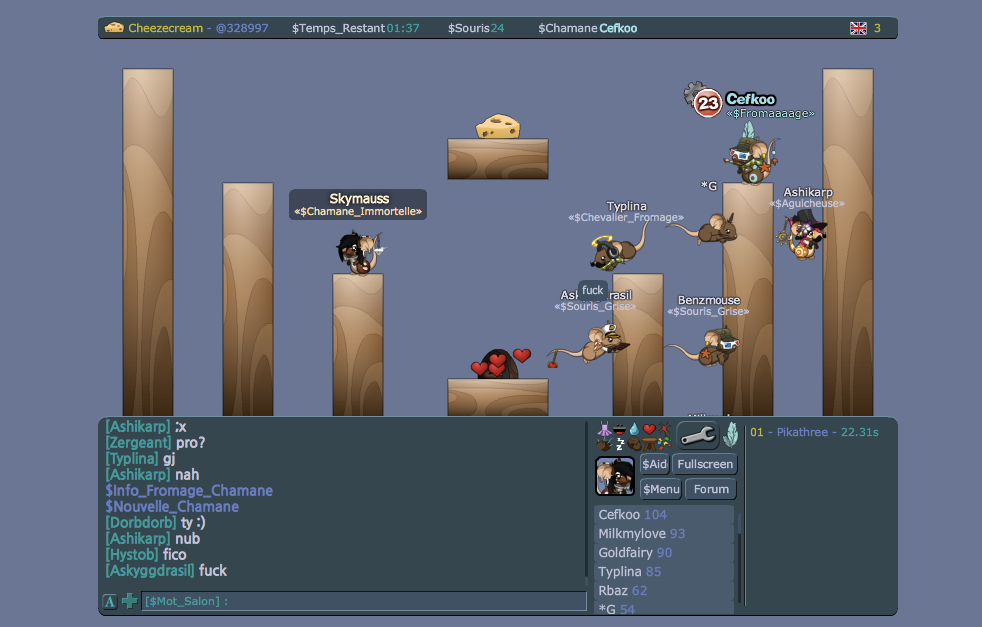Viewport: 982px width, 627px height.
Task: Select Cefkoo 104 in the scoreboard
Action: 664,514
